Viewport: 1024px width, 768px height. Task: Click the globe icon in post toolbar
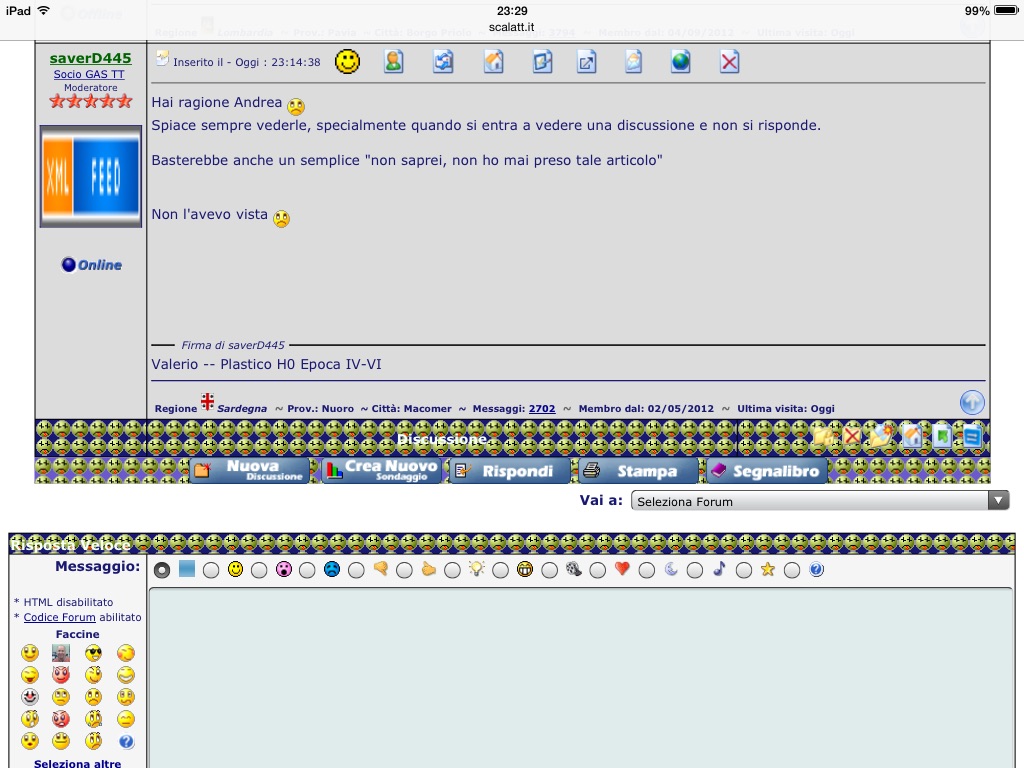point(680,62)
